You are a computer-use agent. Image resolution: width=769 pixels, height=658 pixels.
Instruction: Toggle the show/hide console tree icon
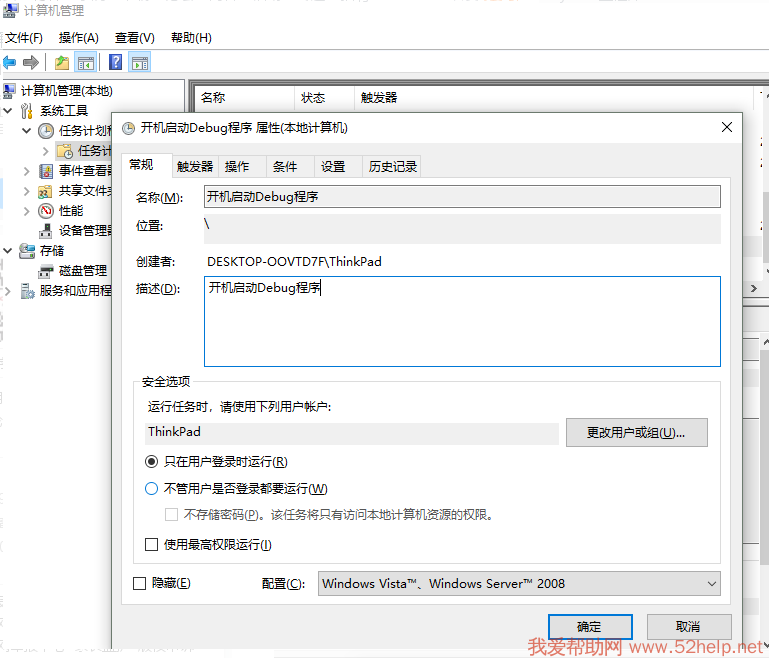[x=86, y=63]
